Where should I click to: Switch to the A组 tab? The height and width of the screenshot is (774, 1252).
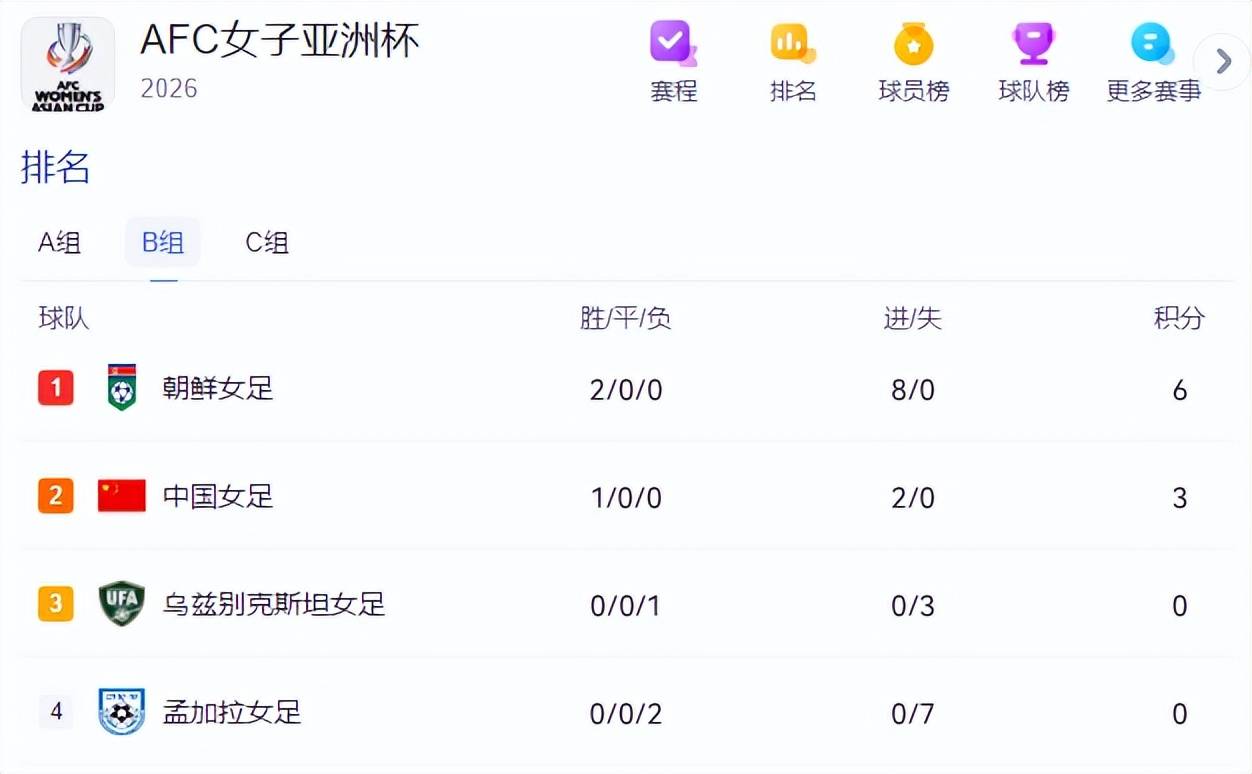(59, 243)
